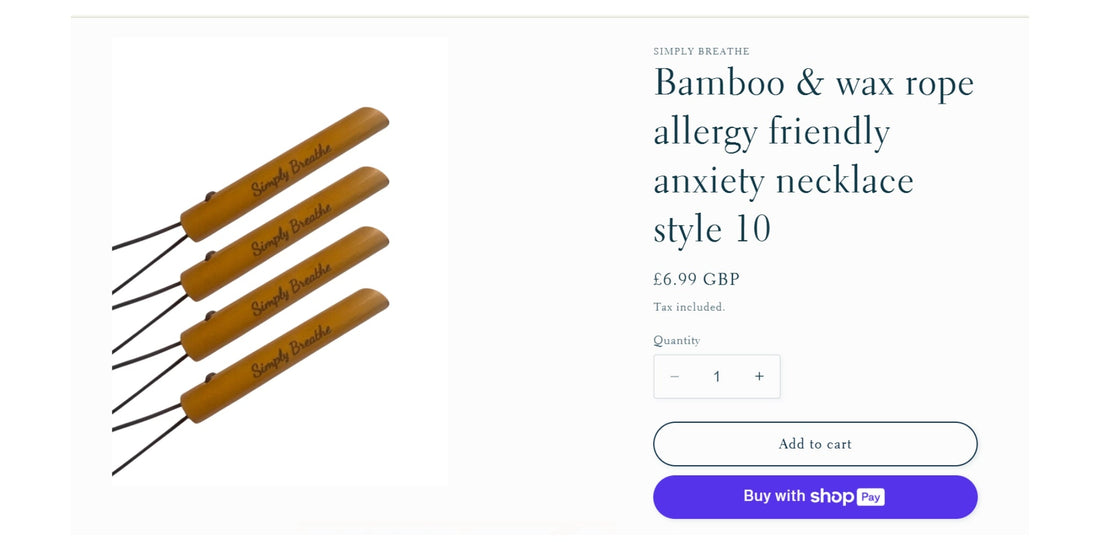Click the white Pay badge icon

point(871,497)
